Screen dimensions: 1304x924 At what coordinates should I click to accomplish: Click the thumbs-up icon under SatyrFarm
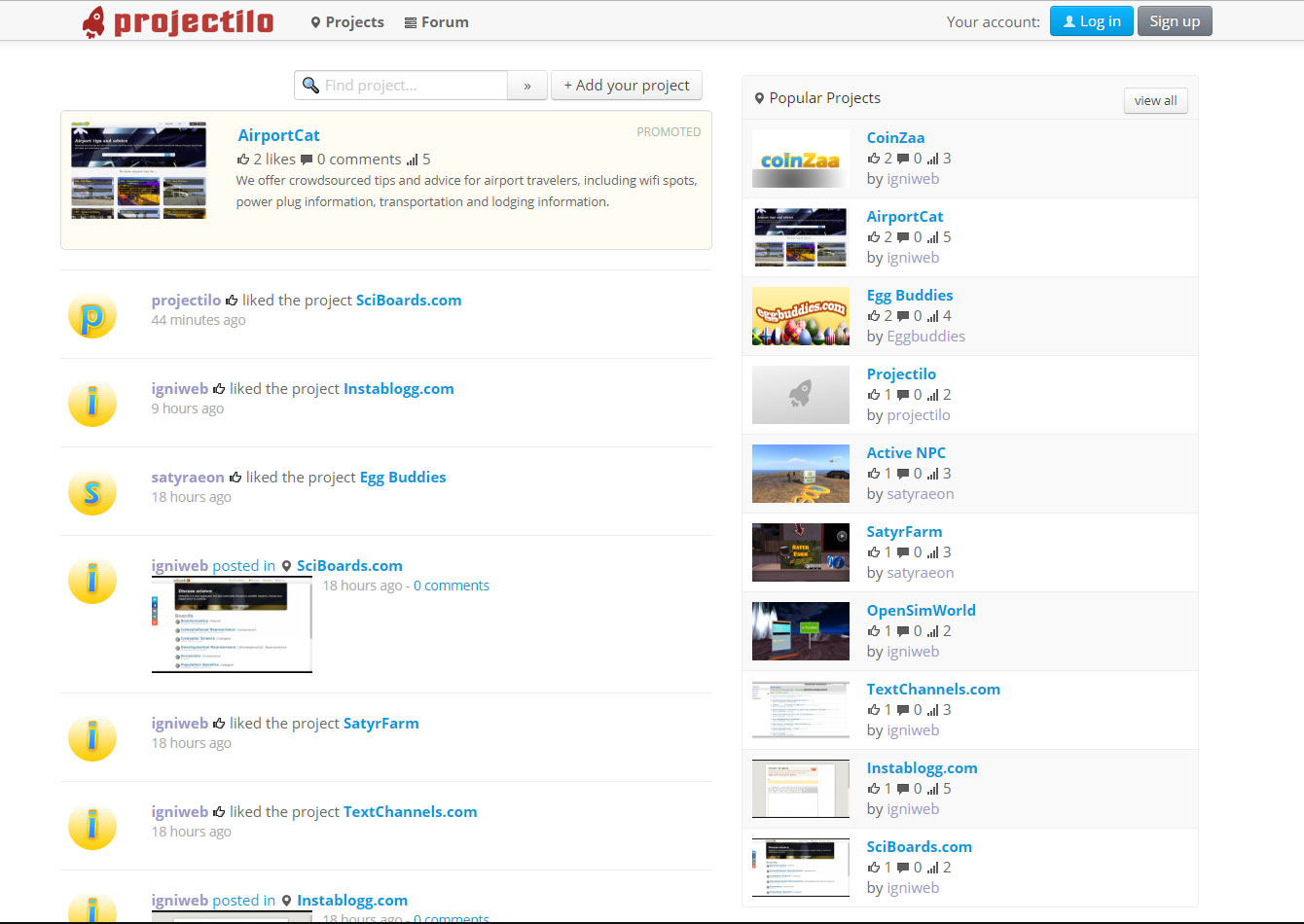pos(874,552)
